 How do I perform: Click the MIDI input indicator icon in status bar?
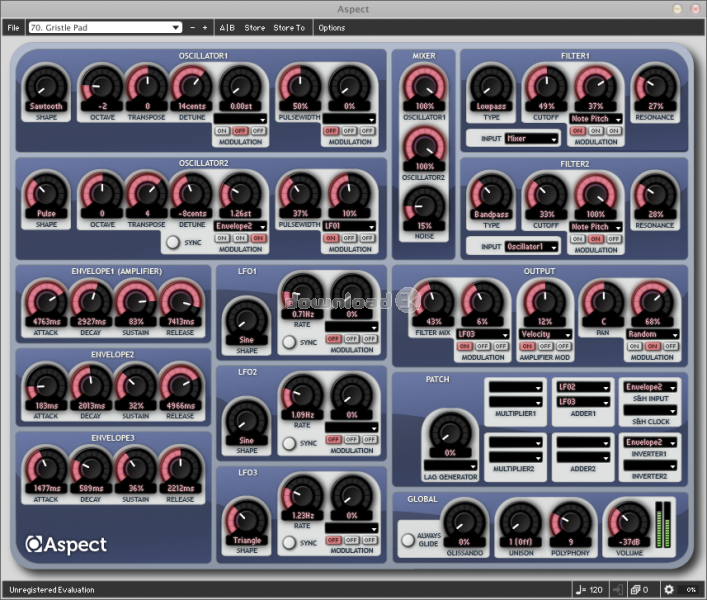(x=618, y=590)
